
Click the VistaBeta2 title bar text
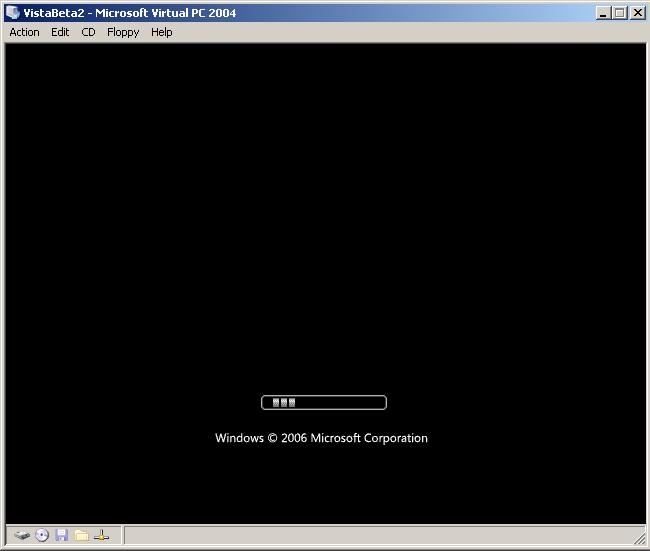[130, 13]
